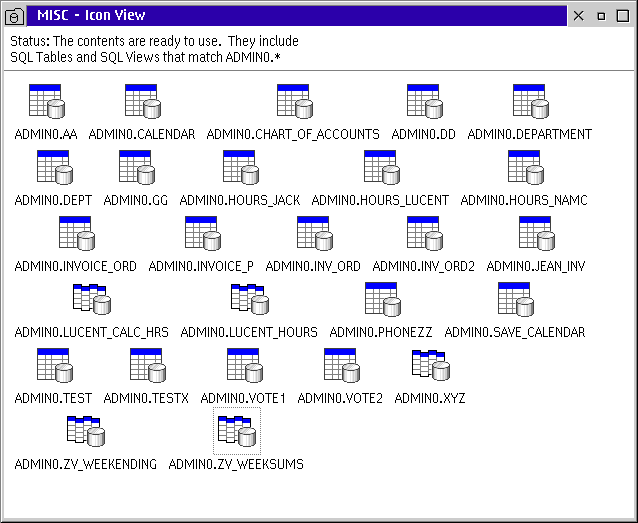
Task: Select the ADMIN0.TEST table icon
Action: tap(55, 365)
